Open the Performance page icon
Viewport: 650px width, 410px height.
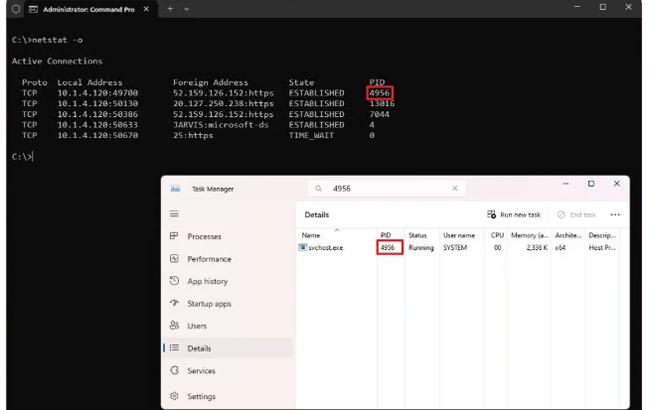pos(174,259)
